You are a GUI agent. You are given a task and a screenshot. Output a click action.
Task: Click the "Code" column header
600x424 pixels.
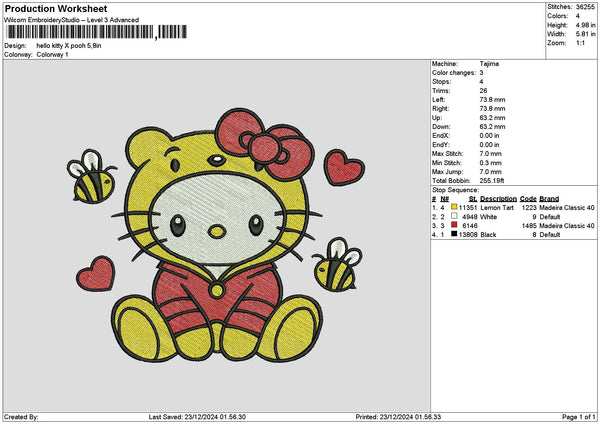(528, 199)
